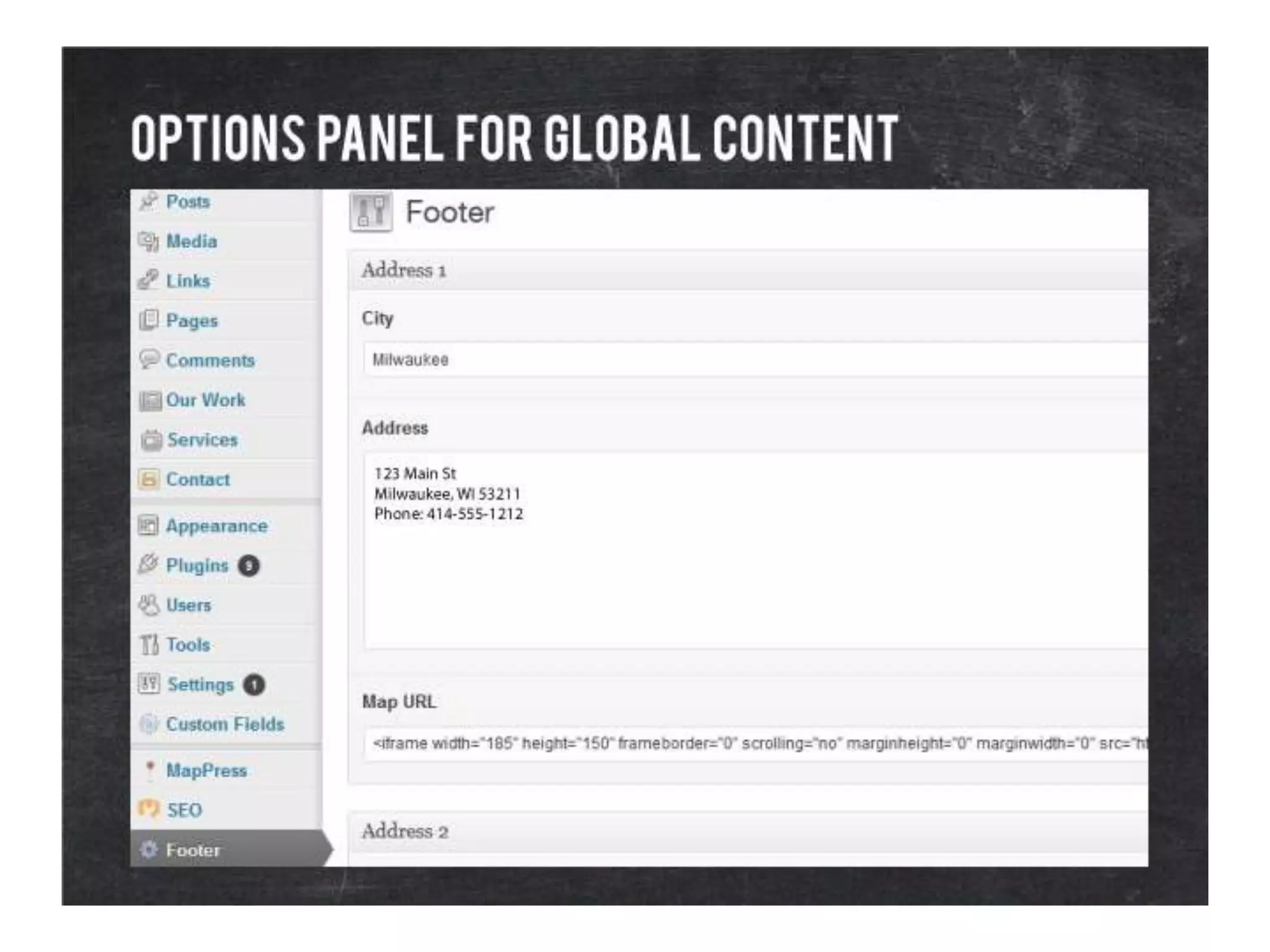
Task: Click the Map URL iframe input field
Action: tap(756, 743)
